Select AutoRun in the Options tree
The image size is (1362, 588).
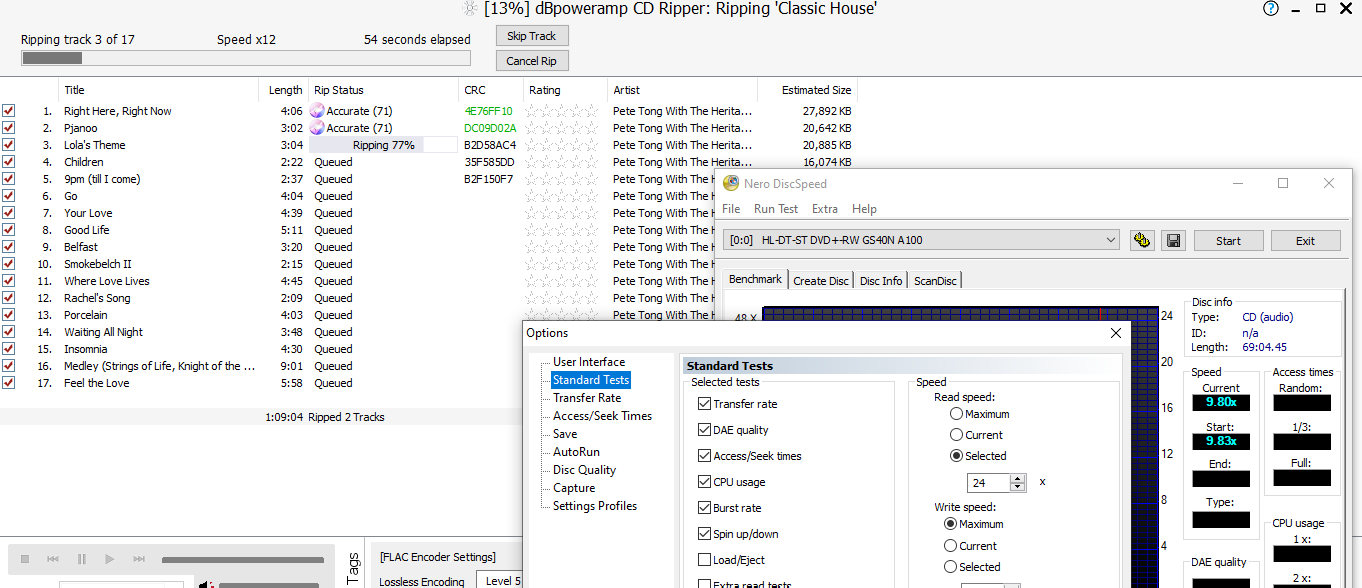(x=577, y=452)
